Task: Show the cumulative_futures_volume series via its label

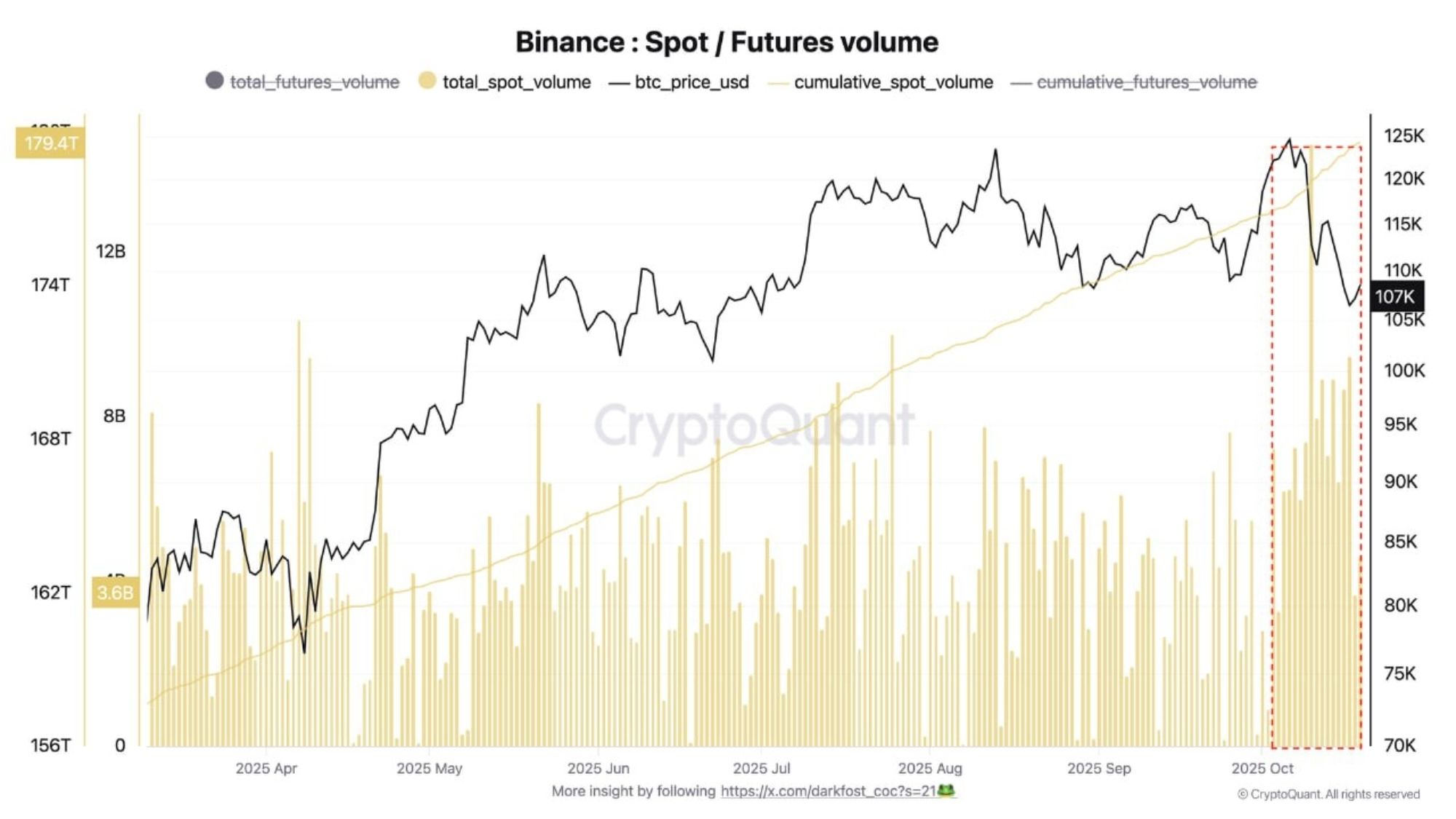Action: (1147, 82)
